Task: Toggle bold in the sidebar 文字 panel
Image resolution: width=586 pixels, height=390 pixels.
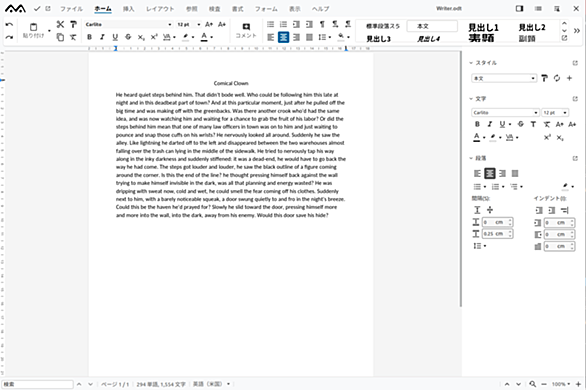Action: click(x=477, y=124)
